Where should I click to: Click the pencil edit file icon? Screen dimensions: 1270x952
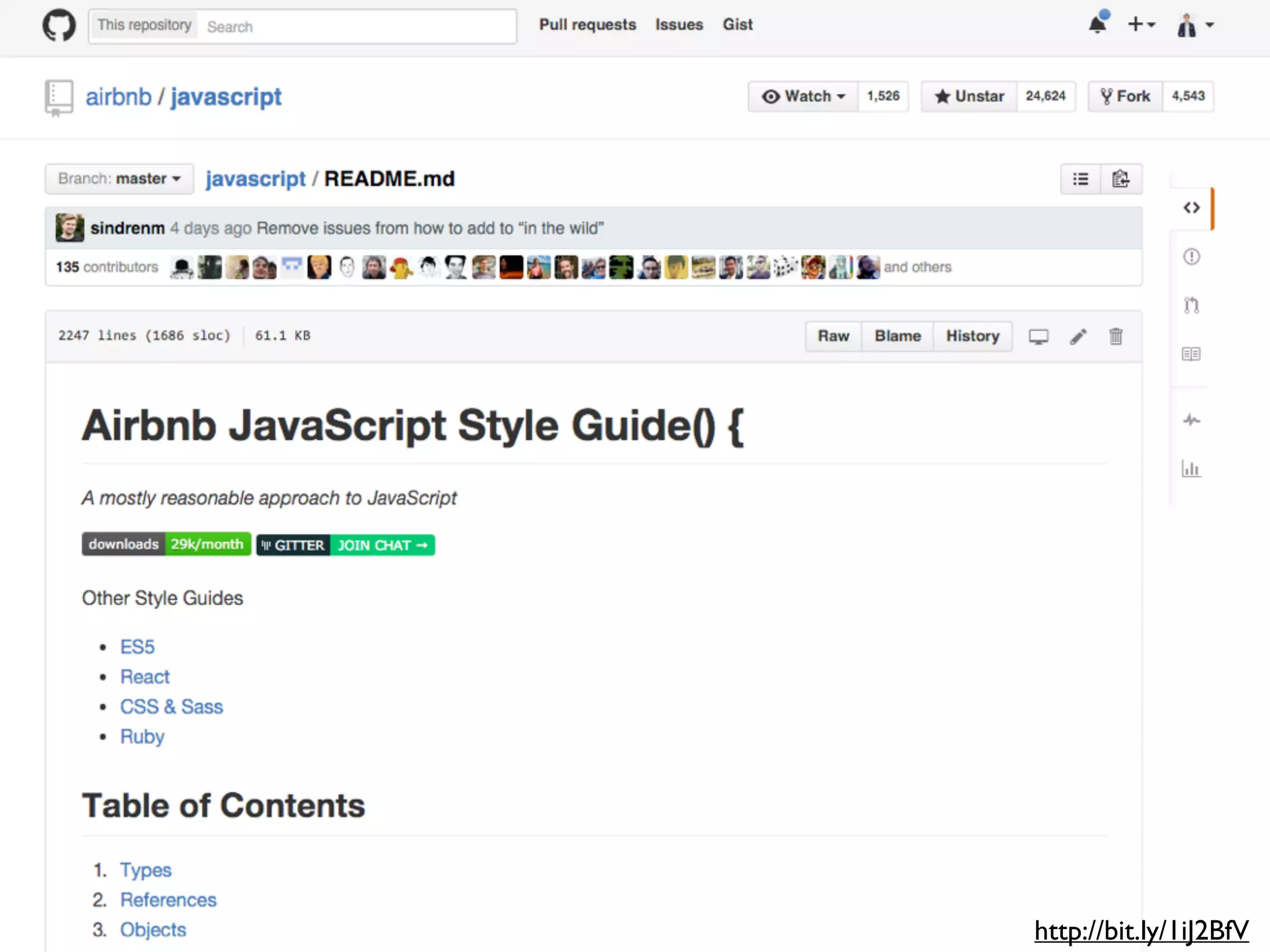click(1078, 337)
